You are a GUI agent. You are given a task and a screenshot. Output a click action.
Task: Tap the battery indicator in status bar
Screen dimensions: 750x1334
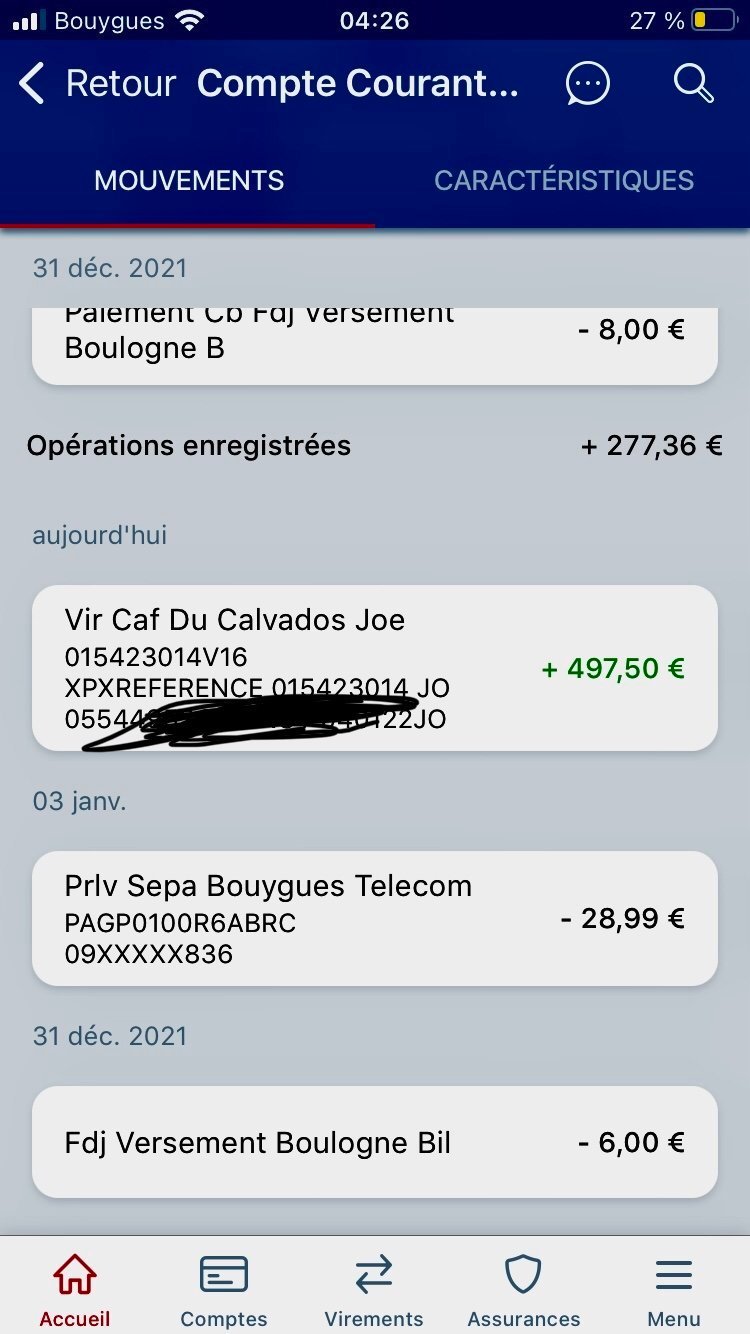pos(713,20)
